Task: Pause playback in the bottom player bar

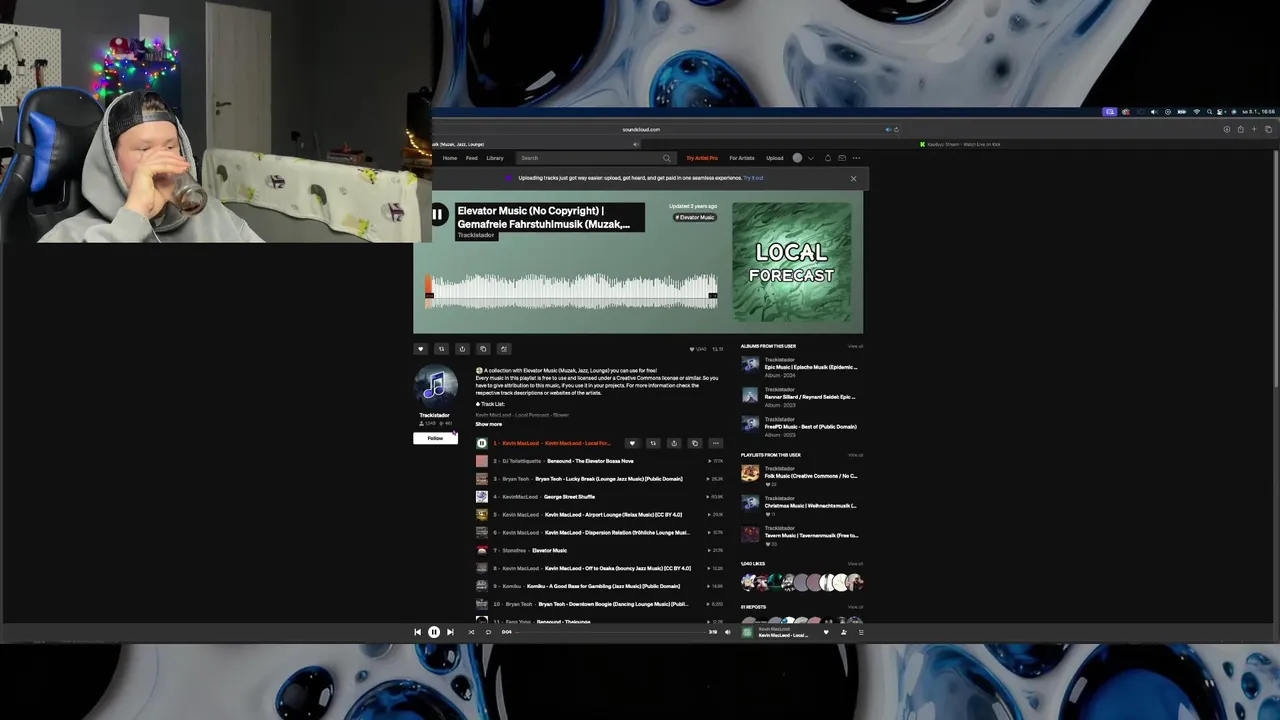Action: (434, 632)
